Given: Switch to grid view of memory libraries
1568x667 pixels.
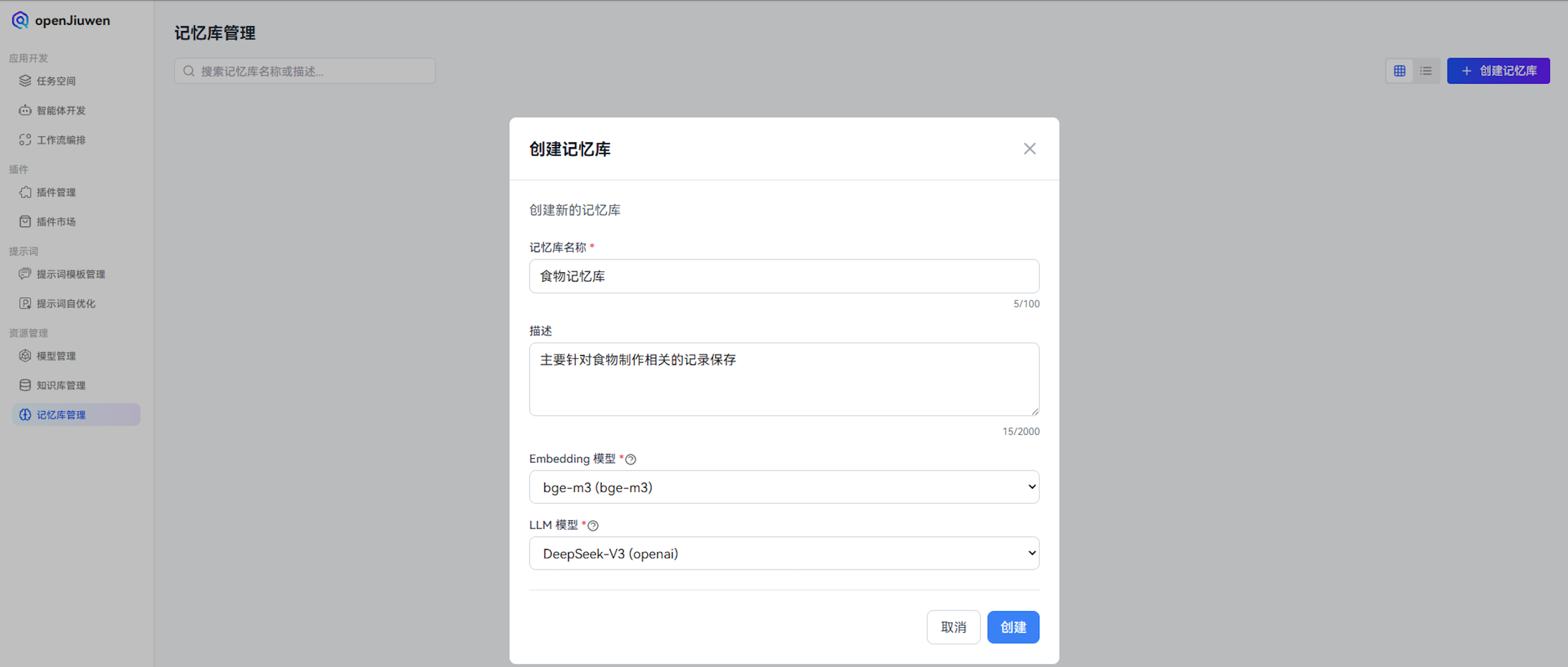Looking at the screenshot, I should click(x=1399, y=71).
